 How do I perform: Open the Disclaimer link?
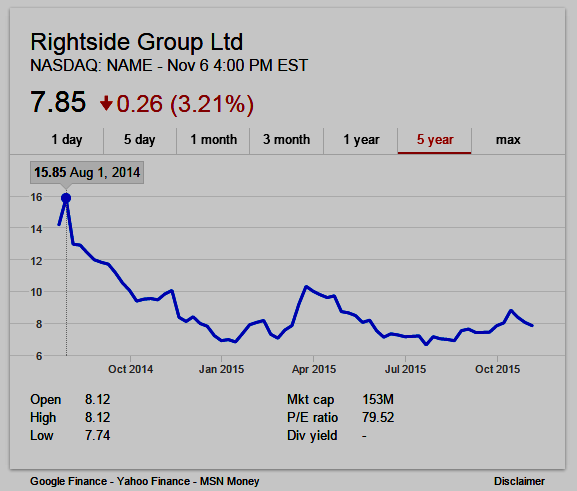pos(519,481)
